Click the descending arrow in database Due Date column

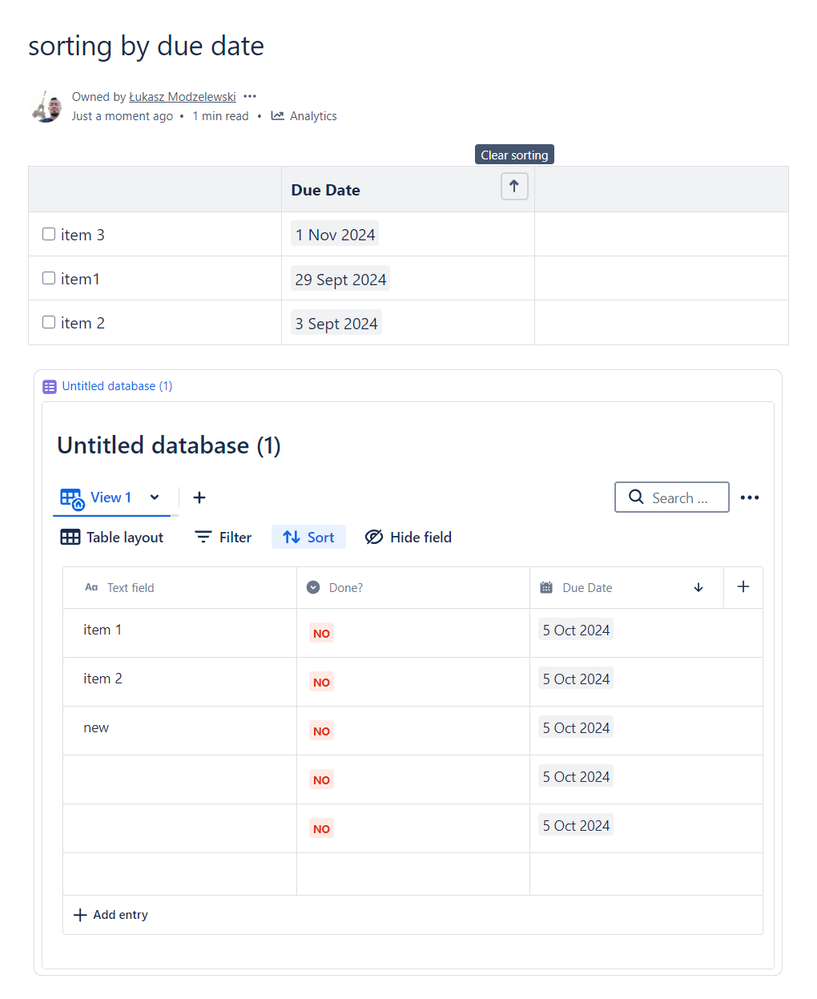click(x=698, y=587)
